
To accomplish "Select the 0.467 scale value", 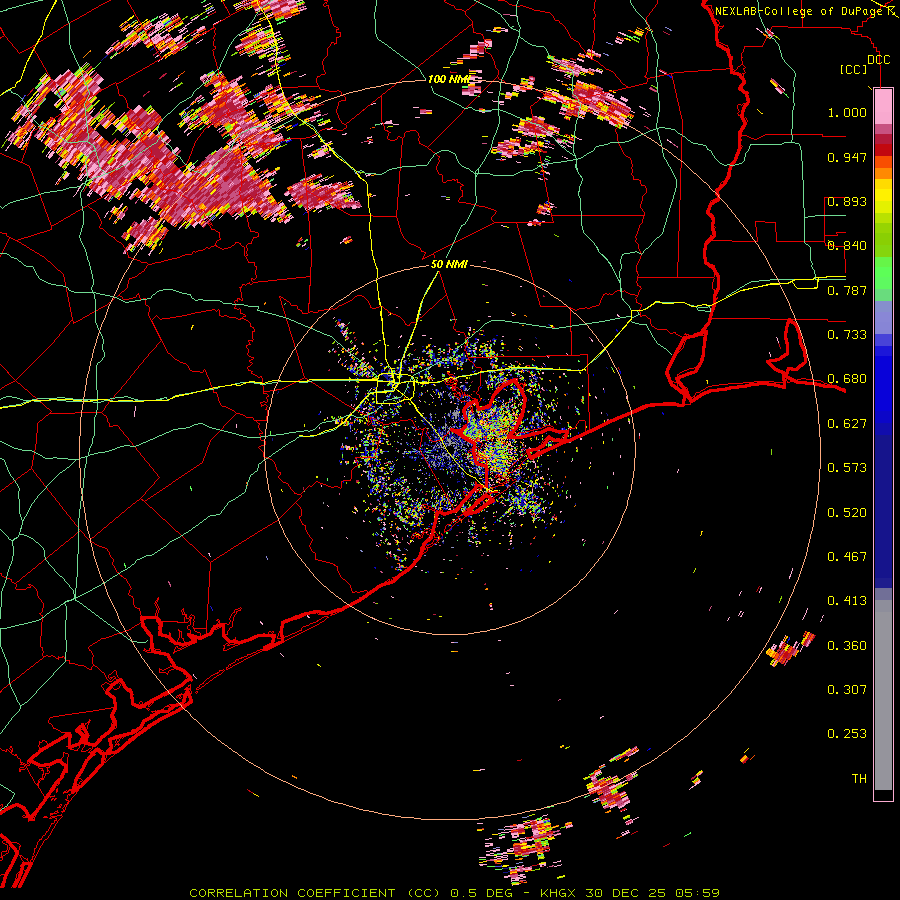I will click(847, 557).
